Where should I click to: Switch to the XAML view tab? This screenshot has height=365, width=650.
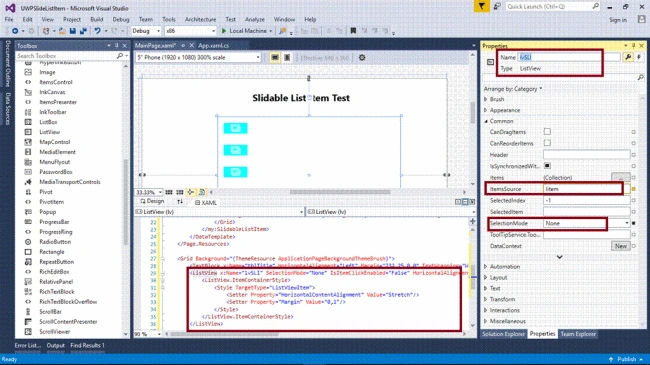206,202
